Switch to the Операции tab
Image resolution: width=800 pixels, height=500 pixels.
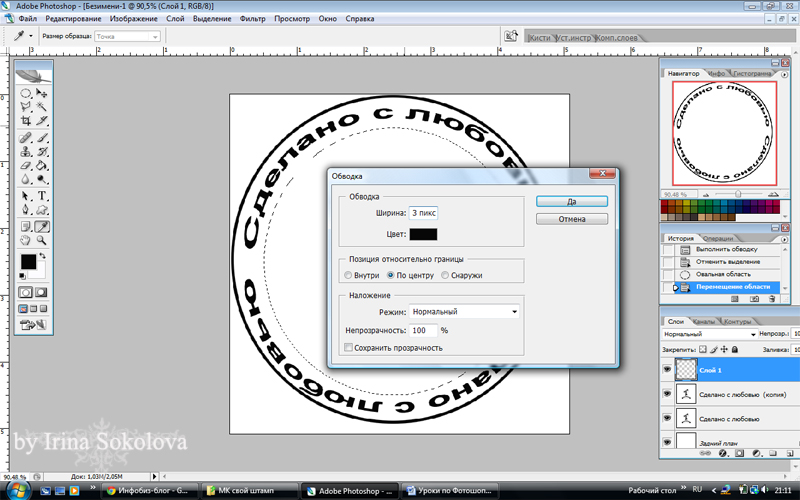[x=717, y=239]
